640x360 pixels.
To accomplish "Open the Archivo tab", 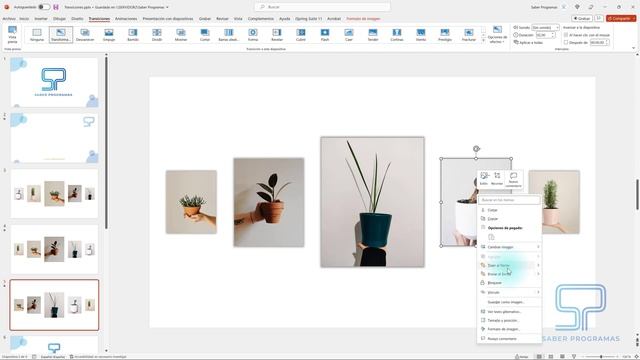I will pos(9,19).
